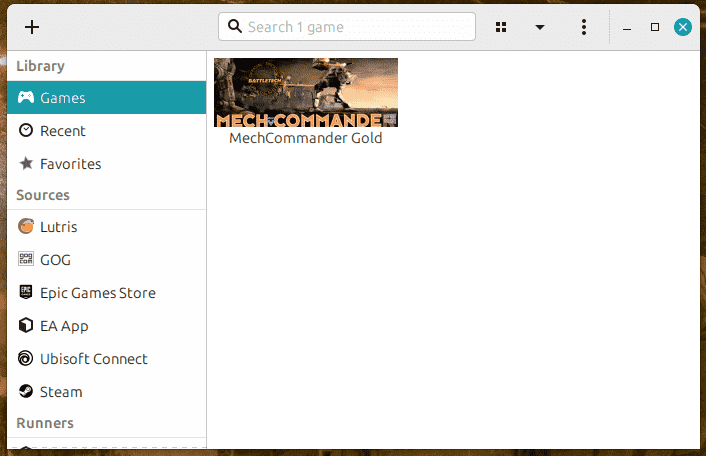The image size is (706, 456).
Task: Maximize the Lutris window
Action: click(655, 27)
